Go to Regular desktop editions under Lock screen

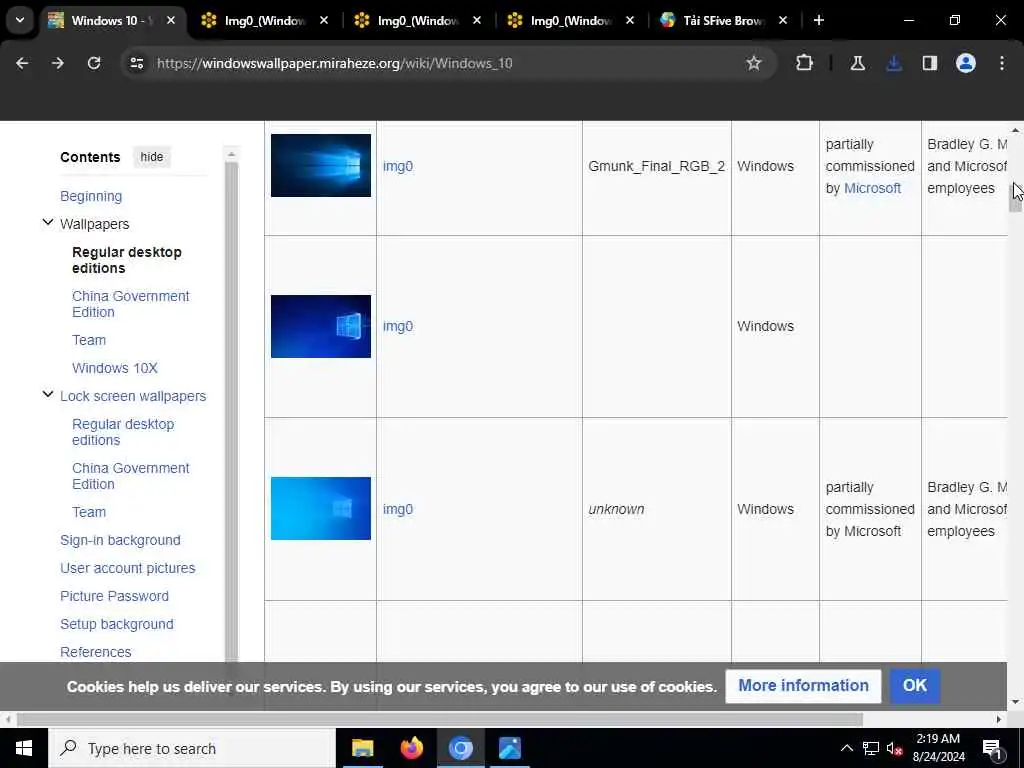tap(123, 432)
